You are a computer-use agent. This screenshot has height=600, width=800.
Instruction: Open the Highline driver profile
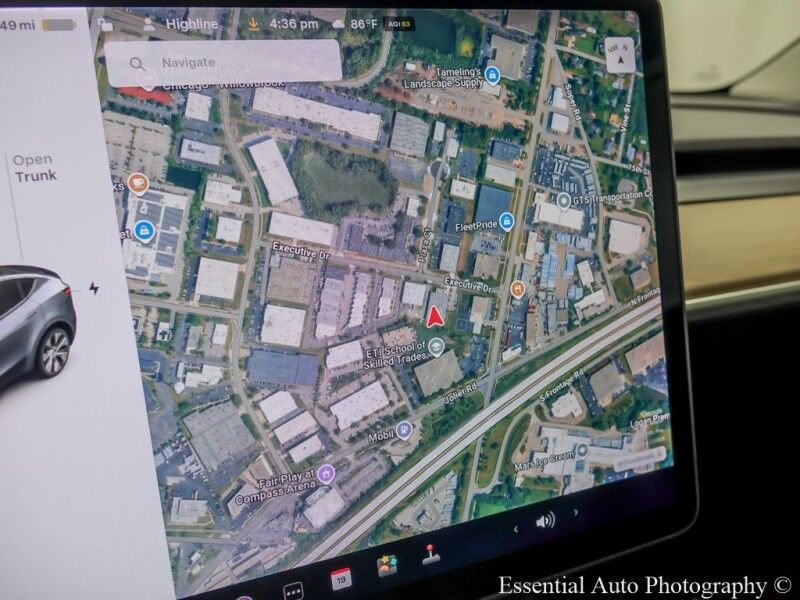point(184,21)
